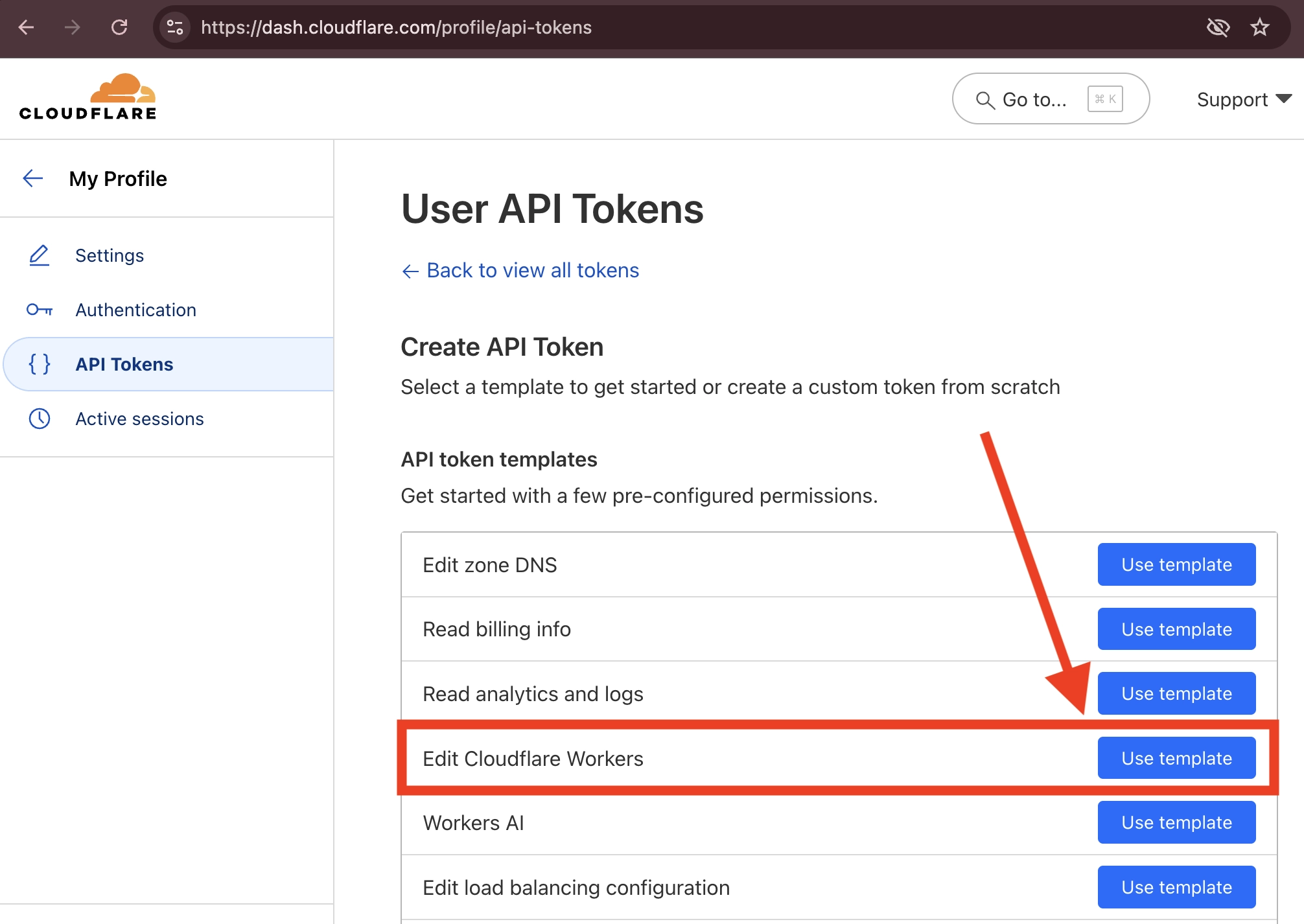Open Authentication in the profile sidebar
The image size is (1304, 924).
click(x=135, y=310)
